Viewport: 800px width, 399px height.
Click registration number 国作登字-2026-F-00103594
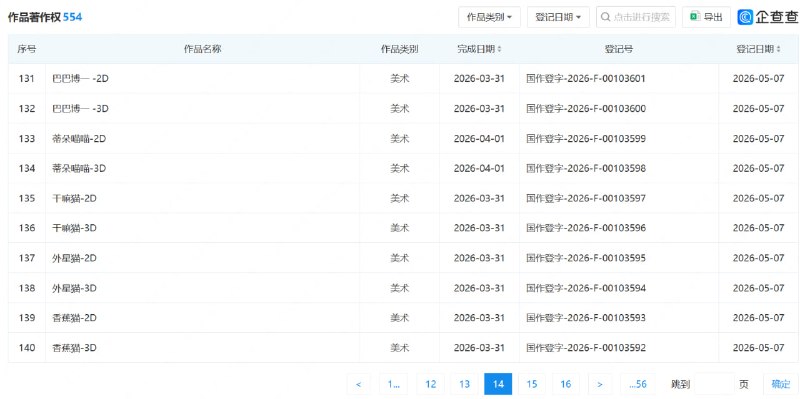click(586, 288)
